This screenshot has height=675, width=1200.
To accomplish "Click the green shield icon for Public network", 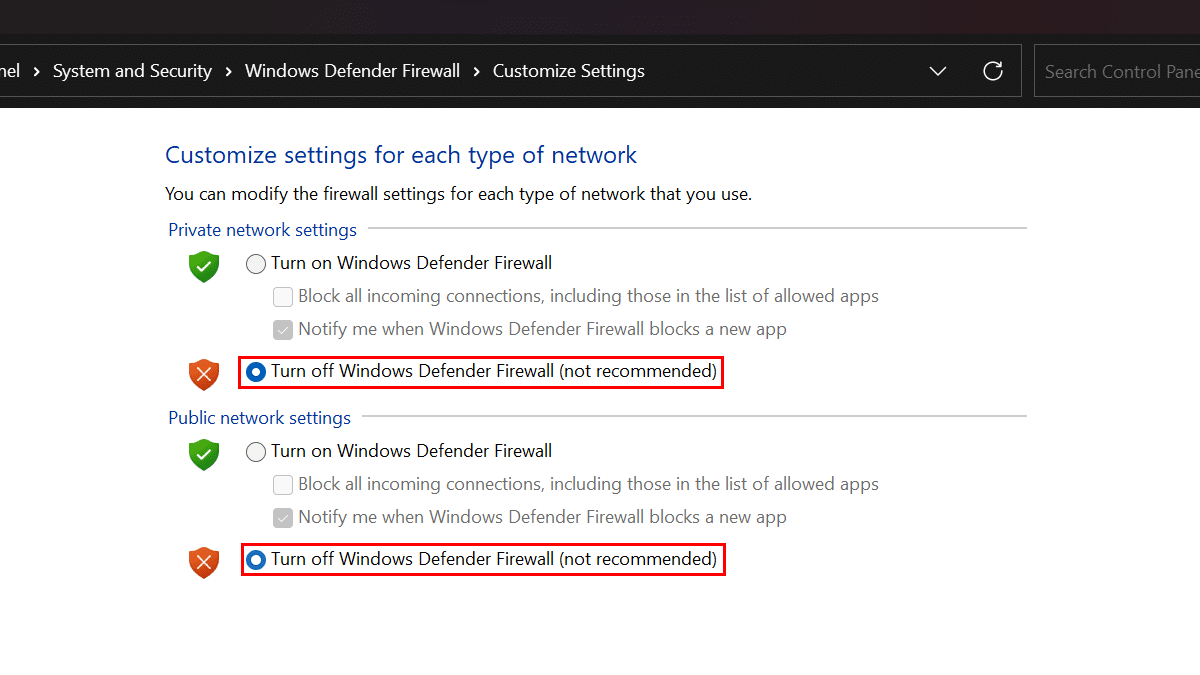I will coord(203,455).
